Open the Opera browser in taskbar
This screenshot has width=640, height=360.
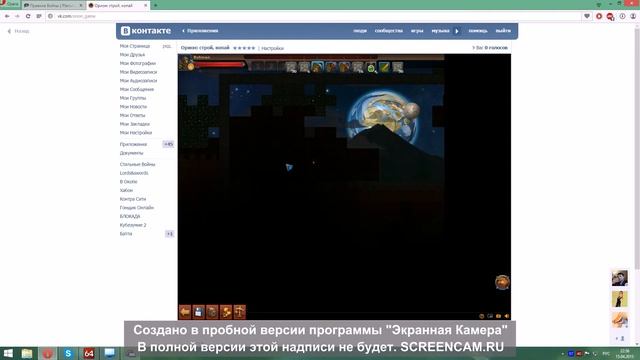47,353
